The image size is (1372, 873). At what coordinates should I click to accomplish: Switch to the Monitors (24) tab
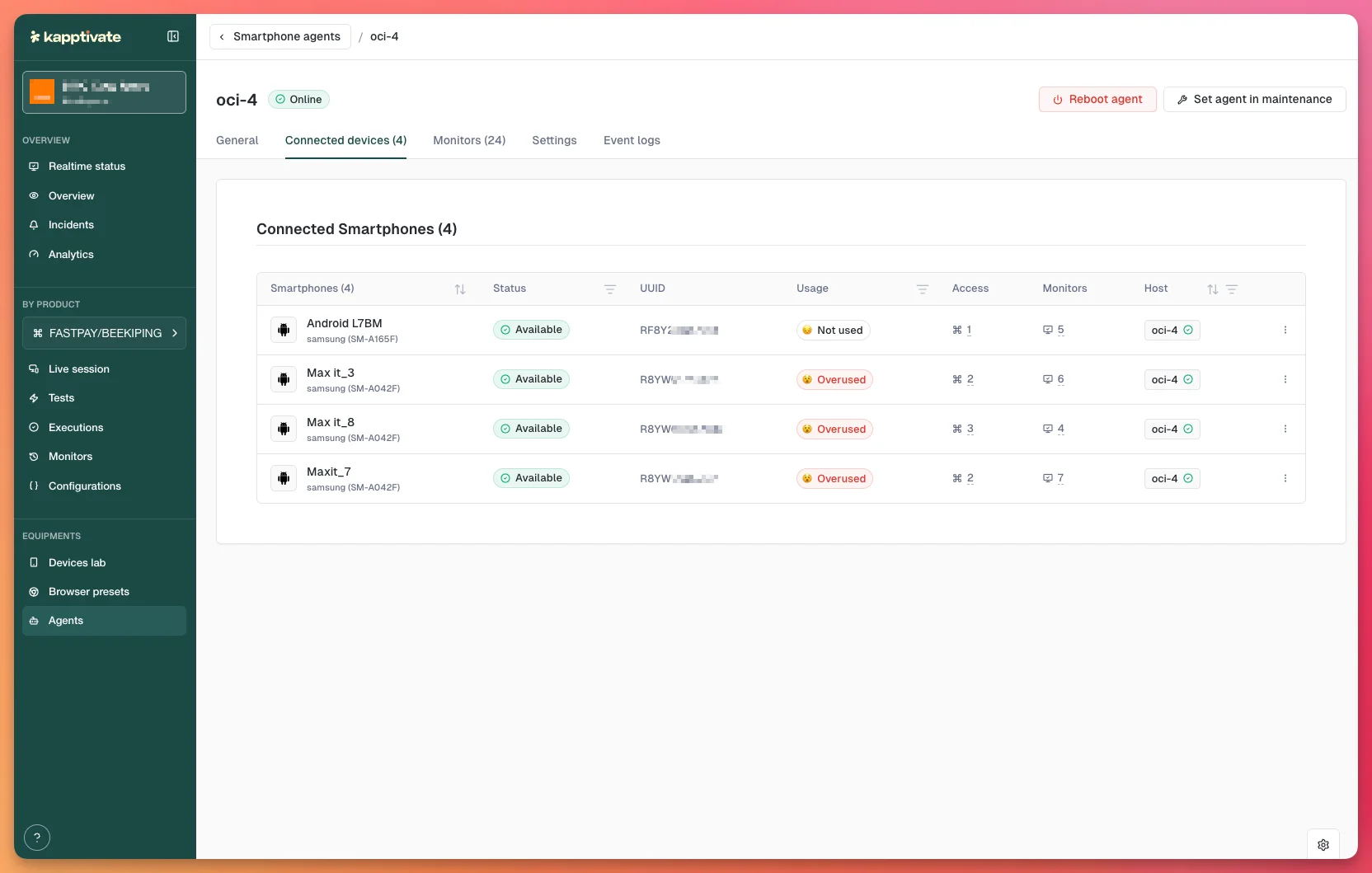pos(469,141)
